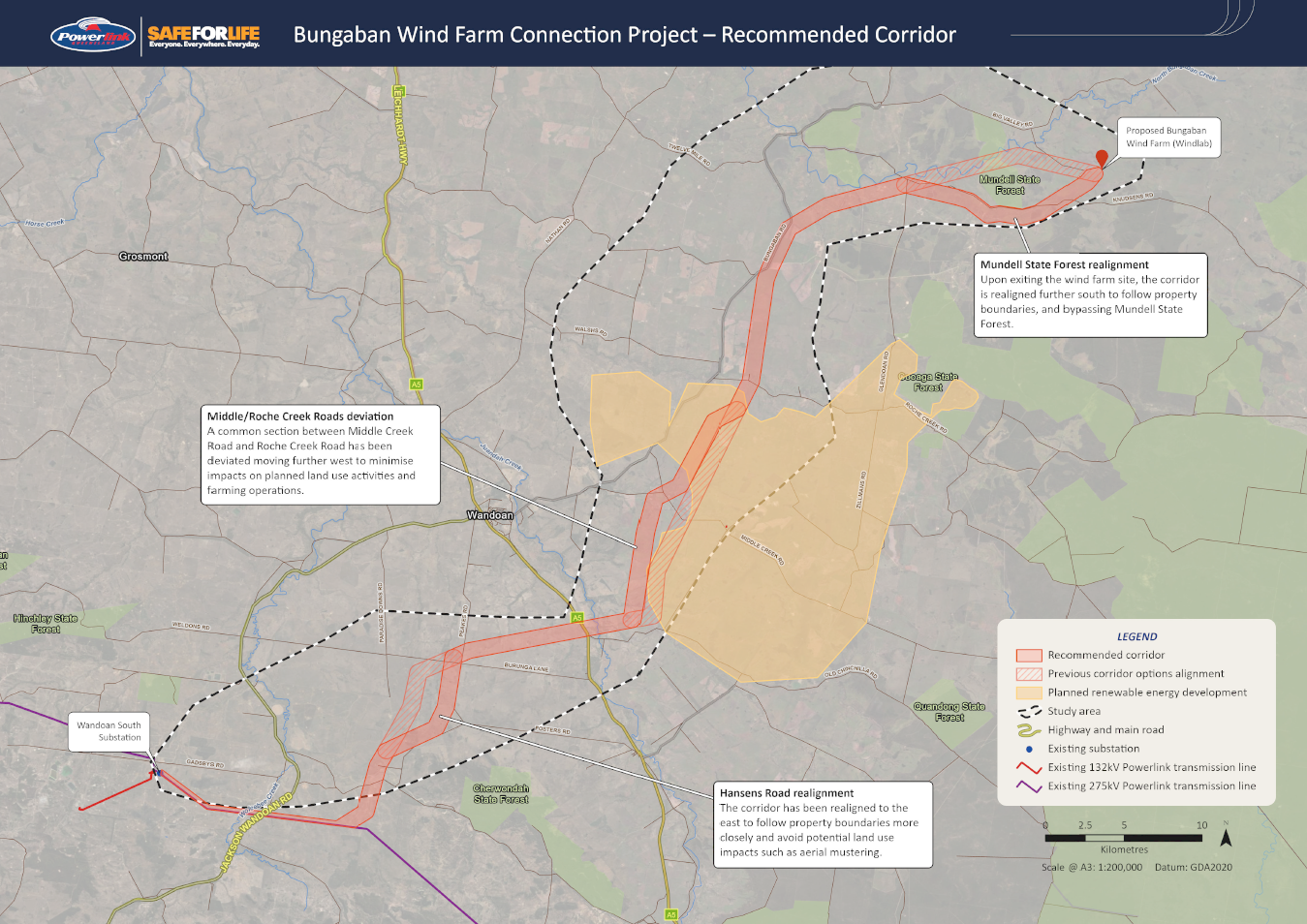Click the Highway and main road legend symbol

[1028, 730]
